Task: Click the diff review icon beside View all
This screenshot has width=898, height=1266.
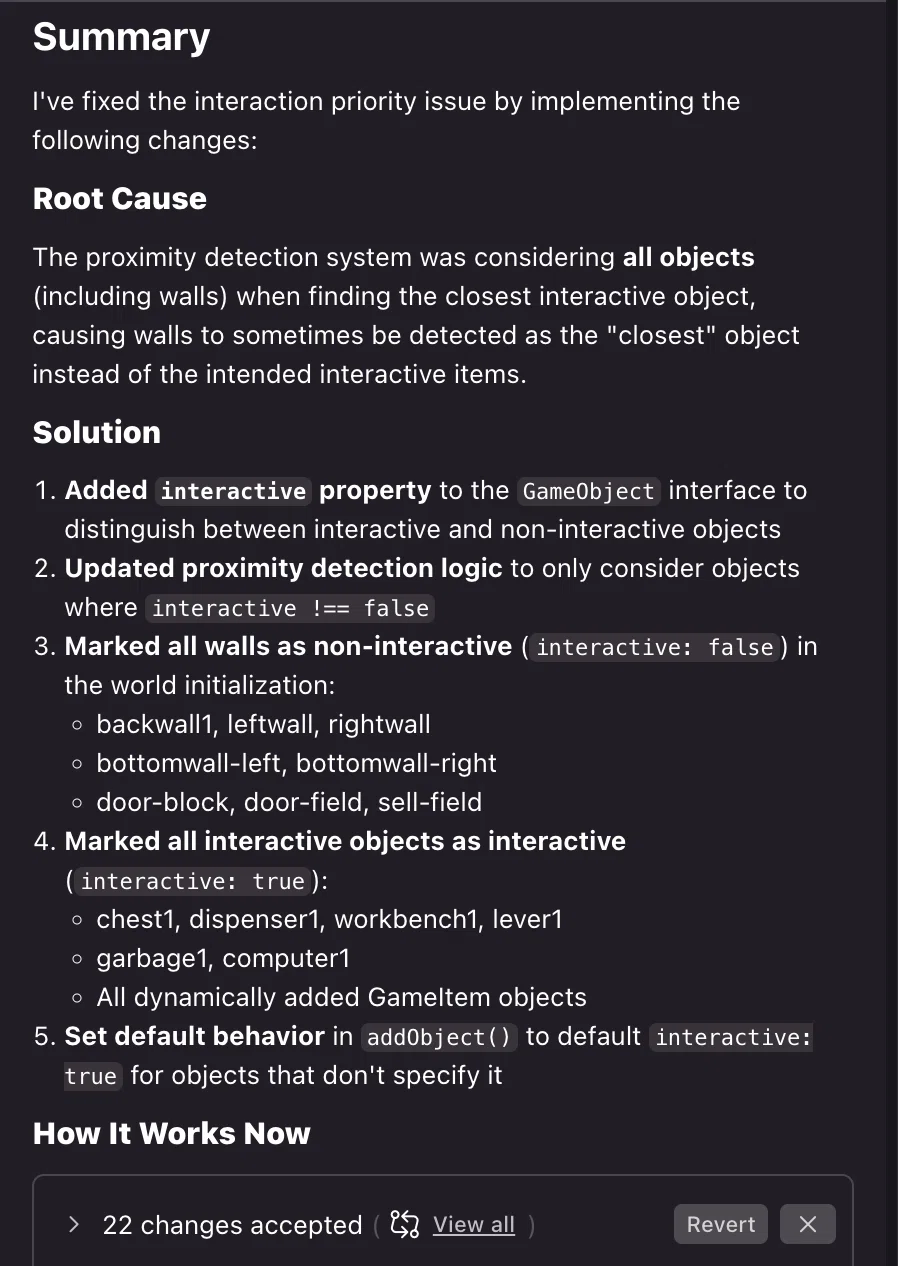Action: (404, 1224)
